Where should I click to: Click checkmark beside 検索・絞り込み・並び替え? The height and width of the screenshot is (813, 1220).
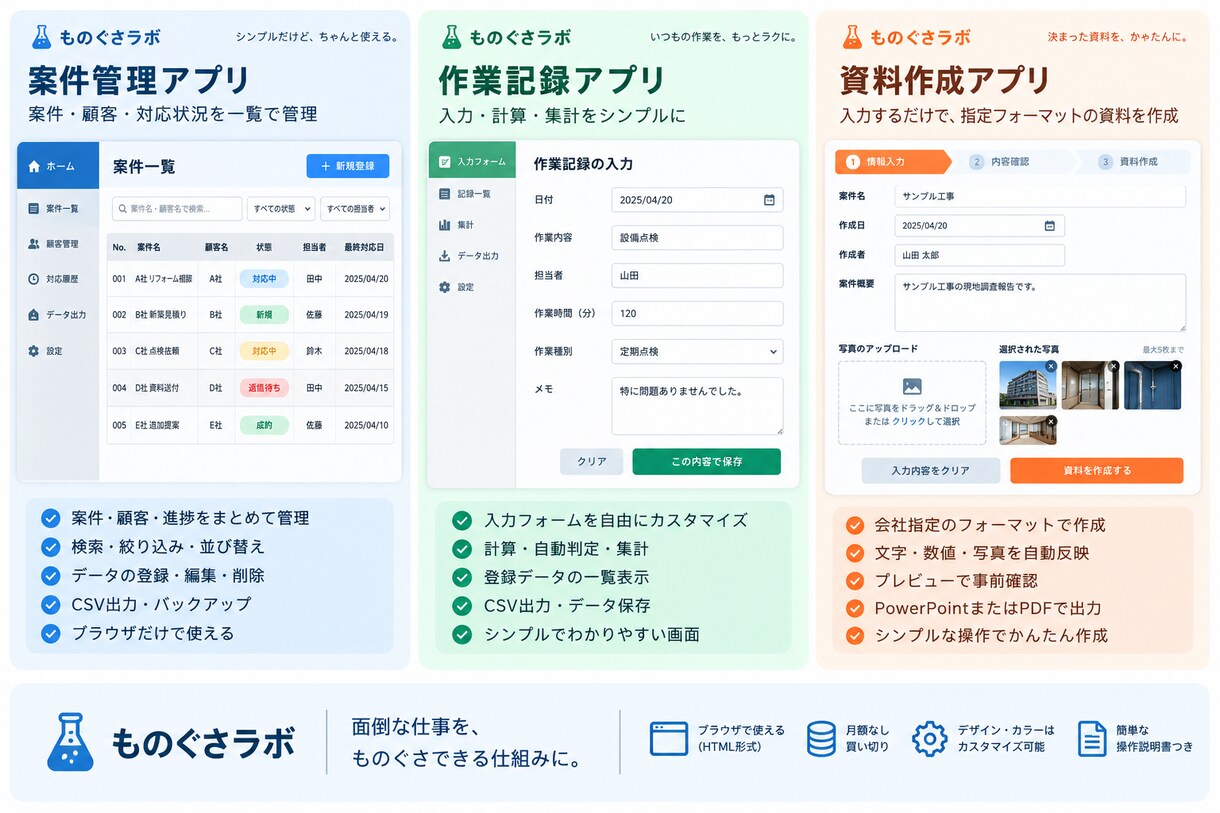pos(50,547)
